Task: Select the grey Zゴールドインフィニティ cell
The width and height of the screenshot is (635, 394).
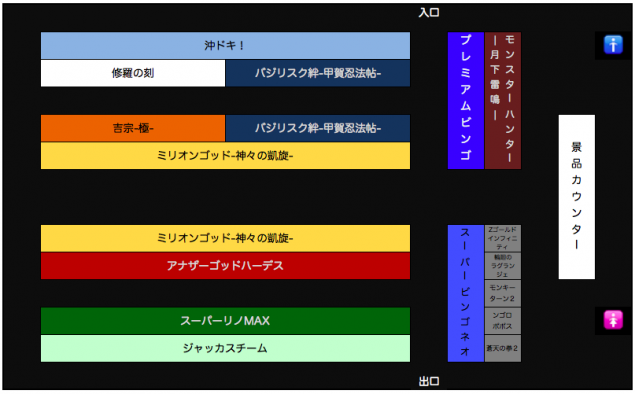Action: [x=503, y=238]
